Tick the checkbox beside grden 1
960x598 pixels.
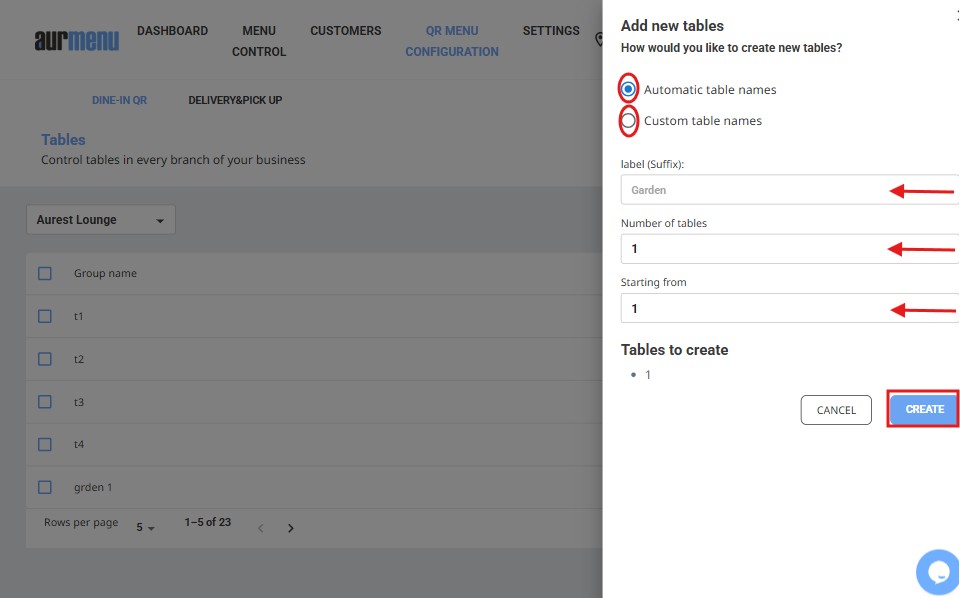pos(44,487)
